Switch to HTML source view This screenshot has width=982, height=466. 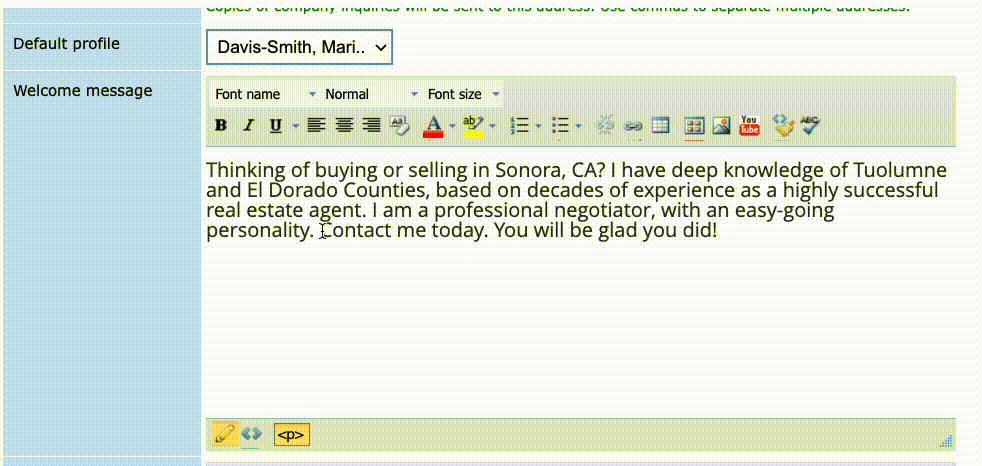click(x=251, y=435)
